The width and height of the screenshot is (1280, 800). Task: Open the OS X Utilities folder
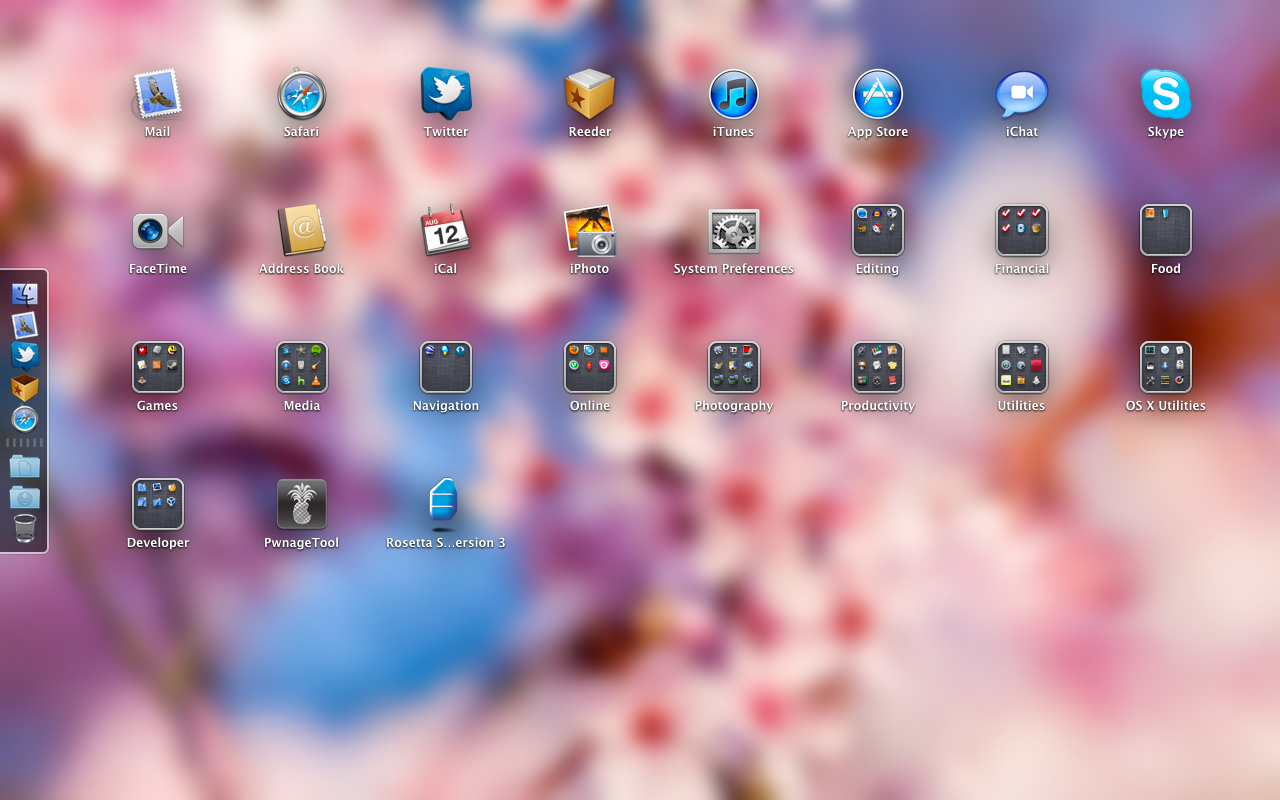pyautogui.click(x=1166, y=367)
